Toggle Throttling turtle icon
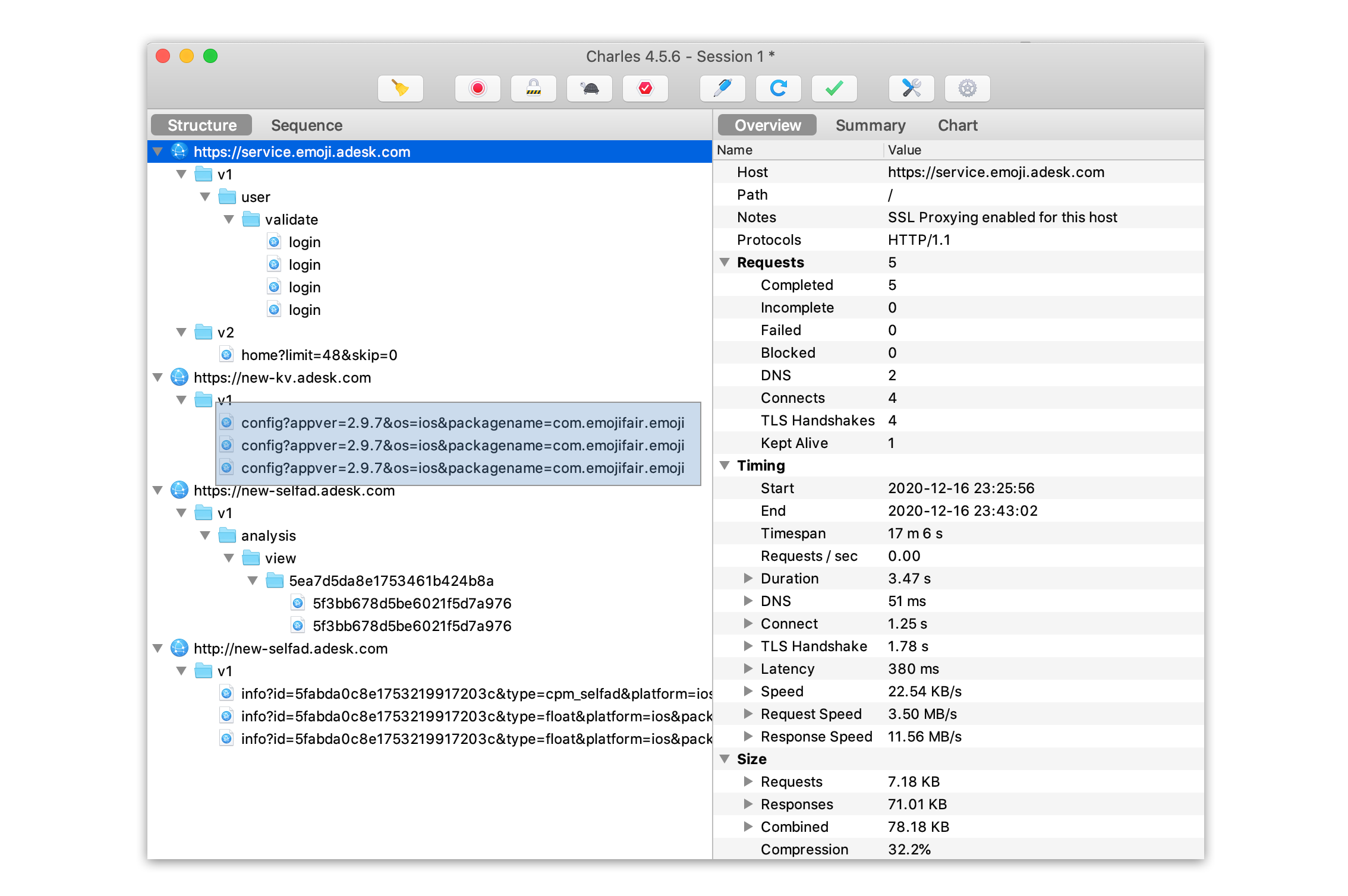The height and width of the screenshot is (896, 1348). (x=589, y=89)
